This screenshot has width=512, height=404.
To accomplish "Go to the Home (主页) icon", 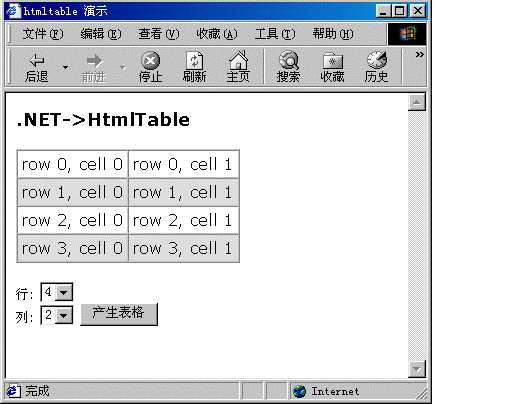I will coord(238,60).
